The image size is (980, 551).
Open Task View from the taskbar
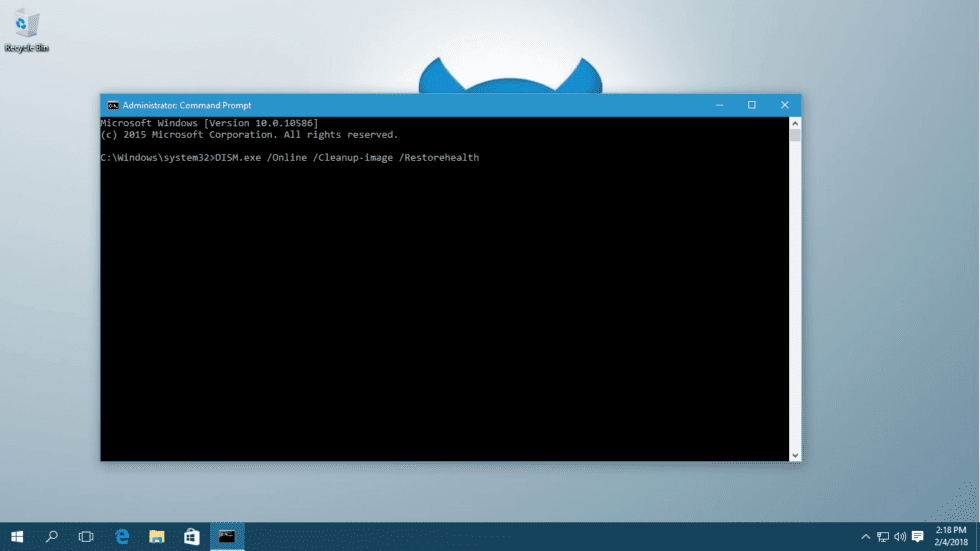tap(86, 537)
